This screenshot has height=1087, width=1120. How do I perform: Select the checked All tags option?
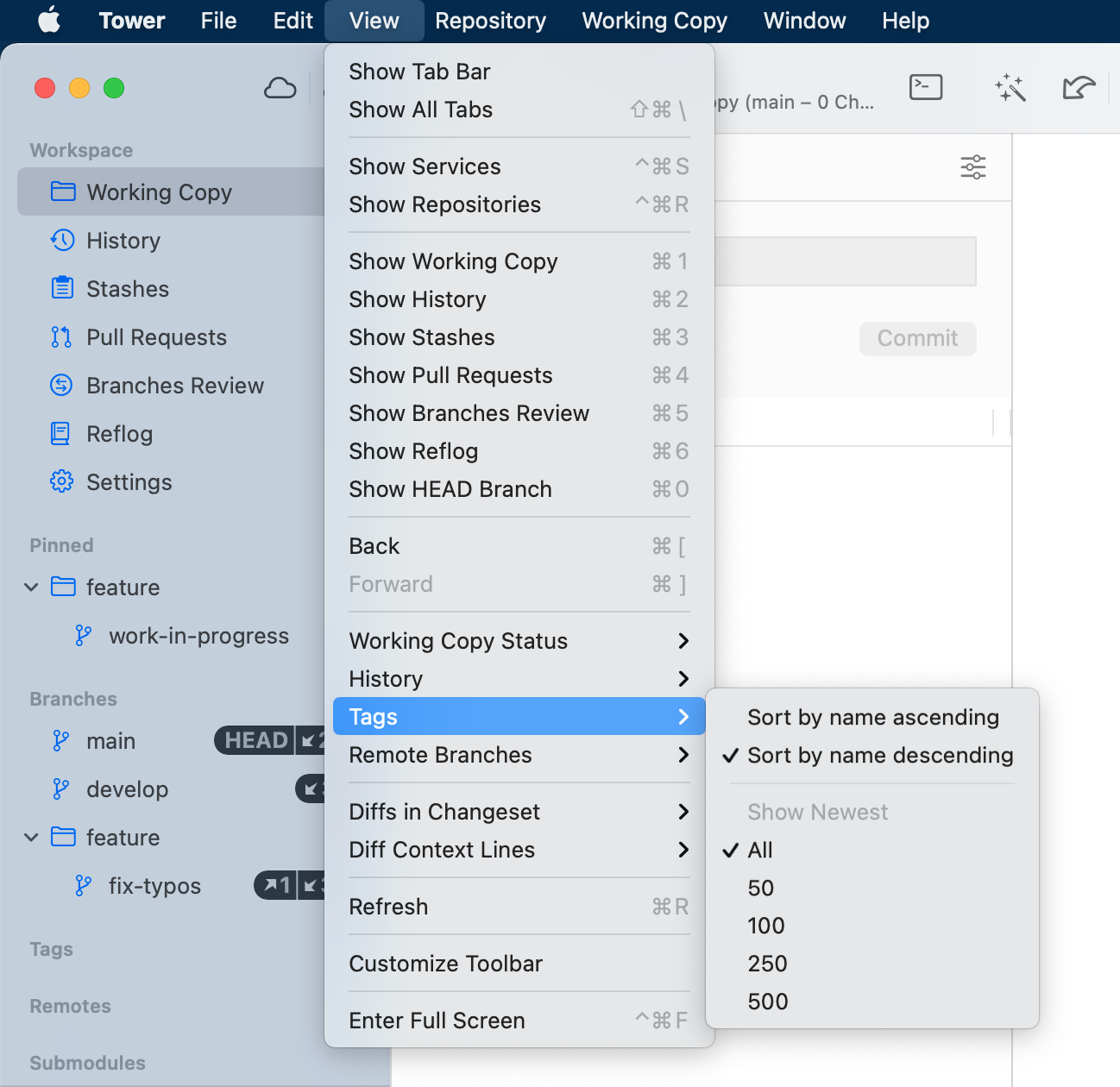[759, 851]
